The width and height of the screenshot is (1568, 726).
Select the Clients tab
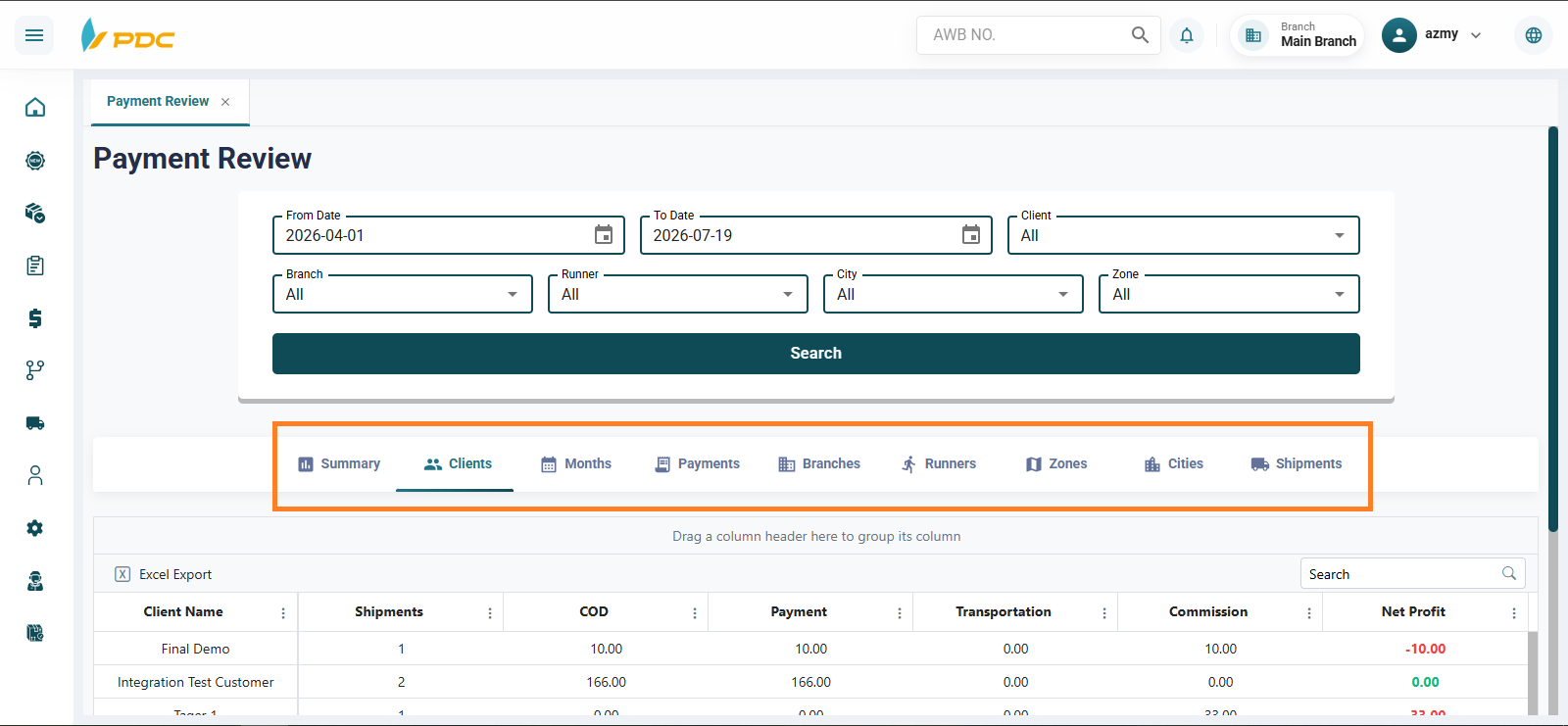[x=457, y=464]
